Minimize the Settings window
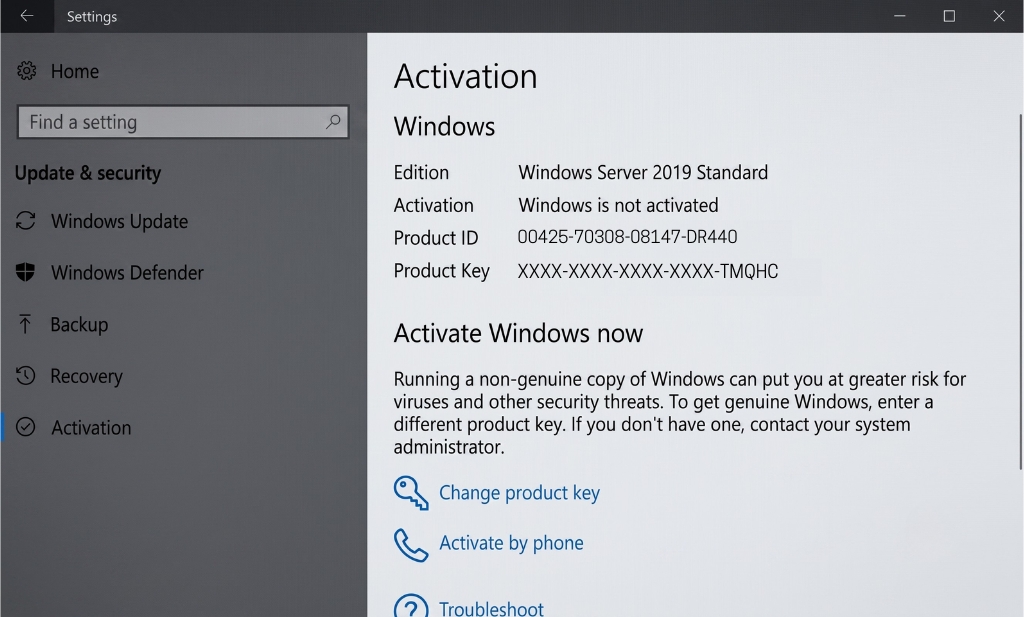Image resolution: width=1024 pixels, height=617 pixels. coord(899,16)
